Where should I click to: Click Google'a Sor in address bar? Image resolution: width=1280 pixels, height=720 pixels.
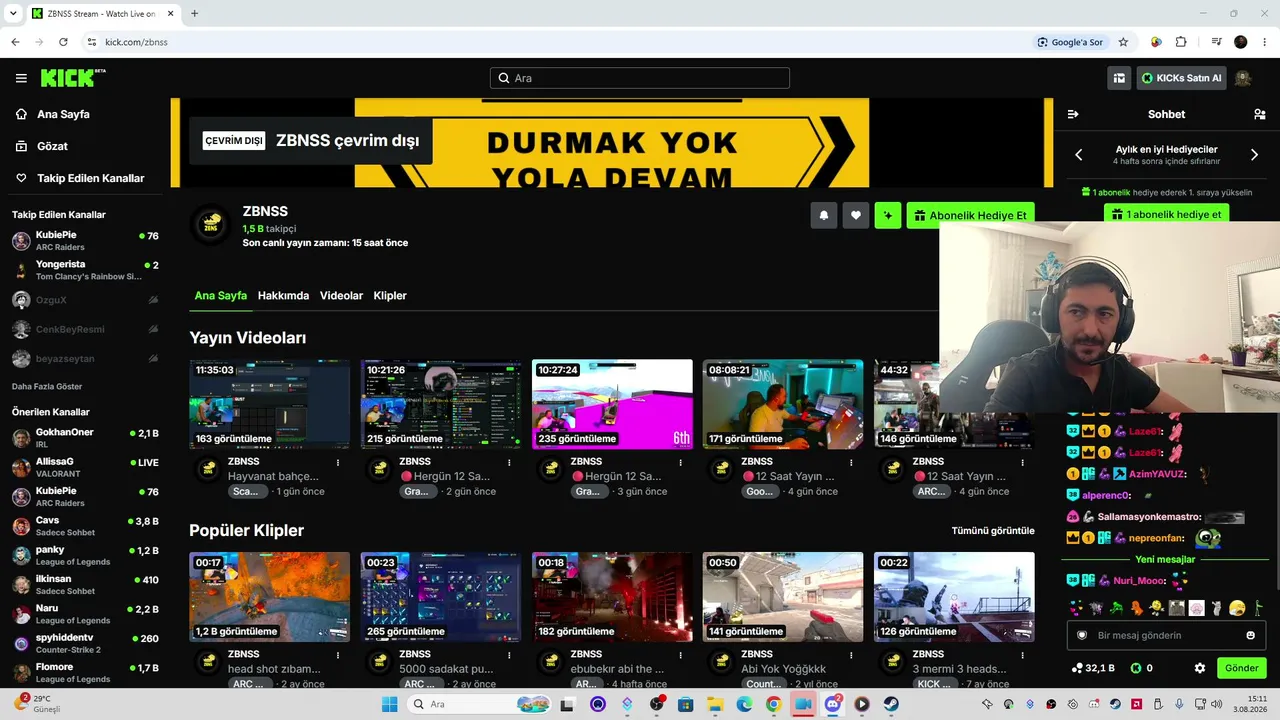[1070, 42]
